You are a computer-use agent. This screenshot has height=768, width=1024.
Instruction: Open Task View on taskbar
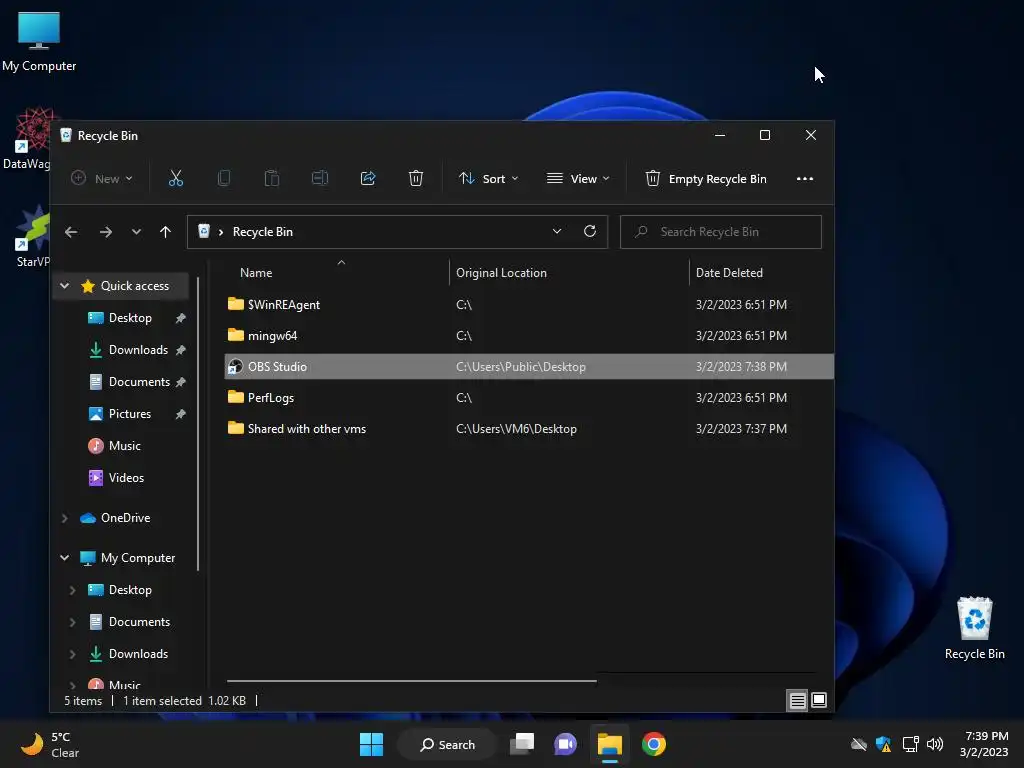coord(522,744)
